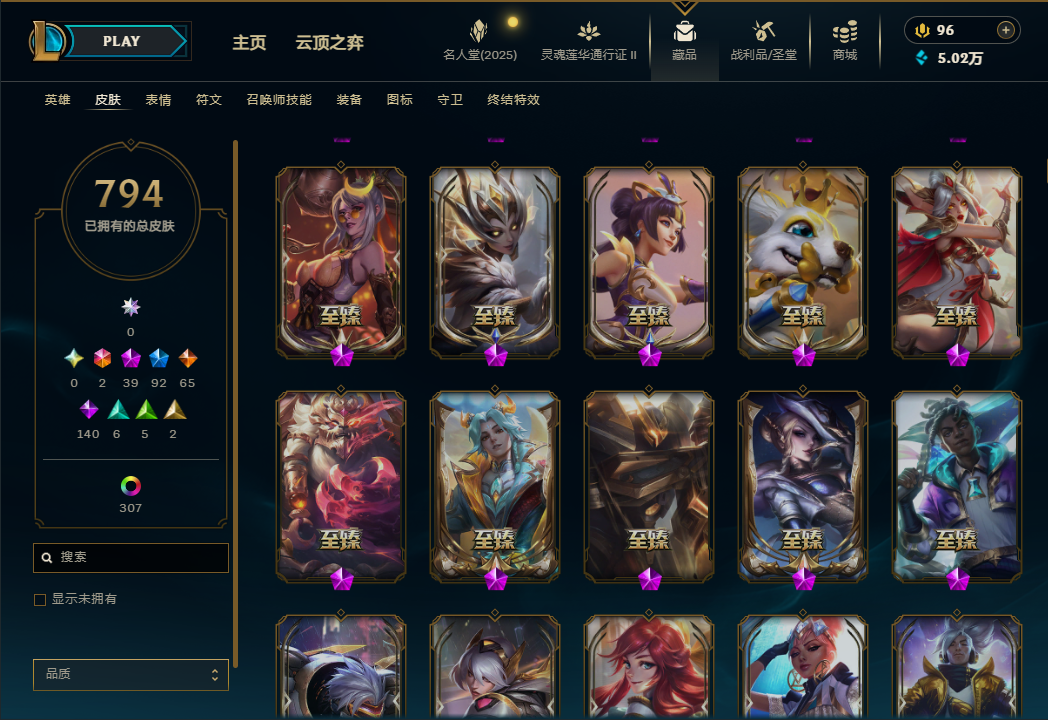Click the 搜索 search input field
The width and height of the screenshot is (1048, 720).
click(x=131, y=558)
